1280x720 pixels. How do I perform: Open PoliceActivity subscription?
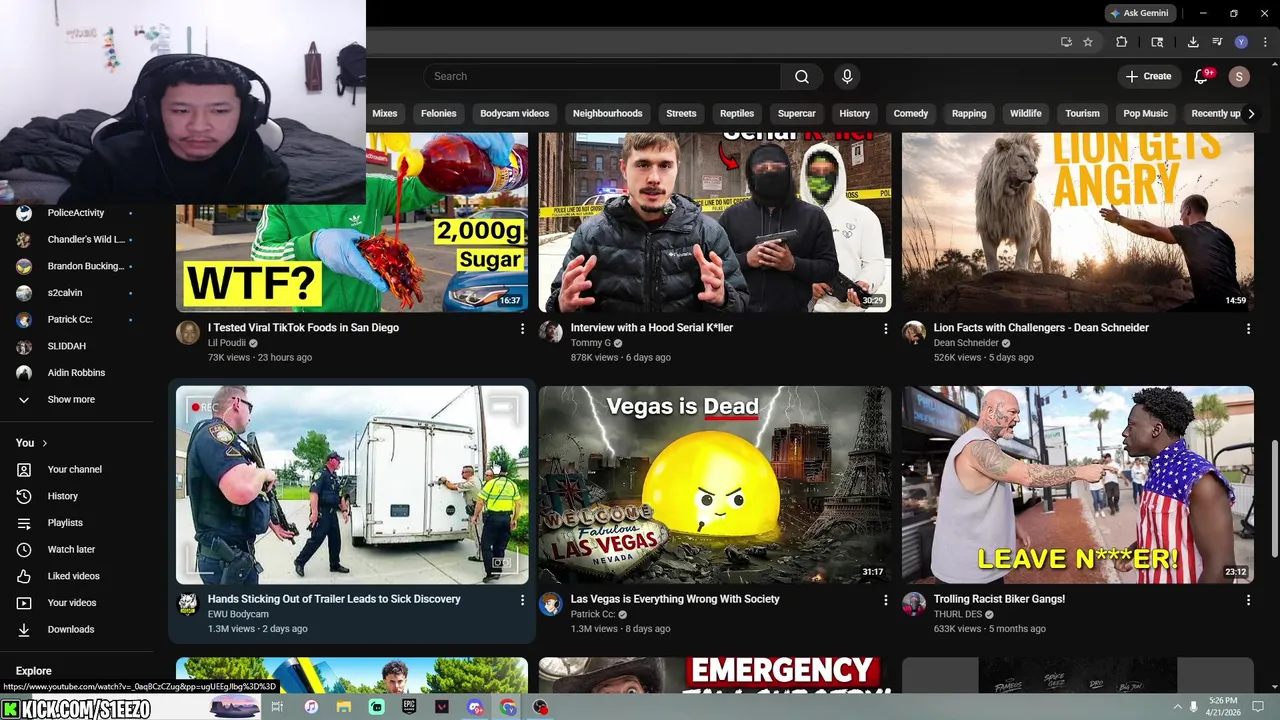click(75, 213)
